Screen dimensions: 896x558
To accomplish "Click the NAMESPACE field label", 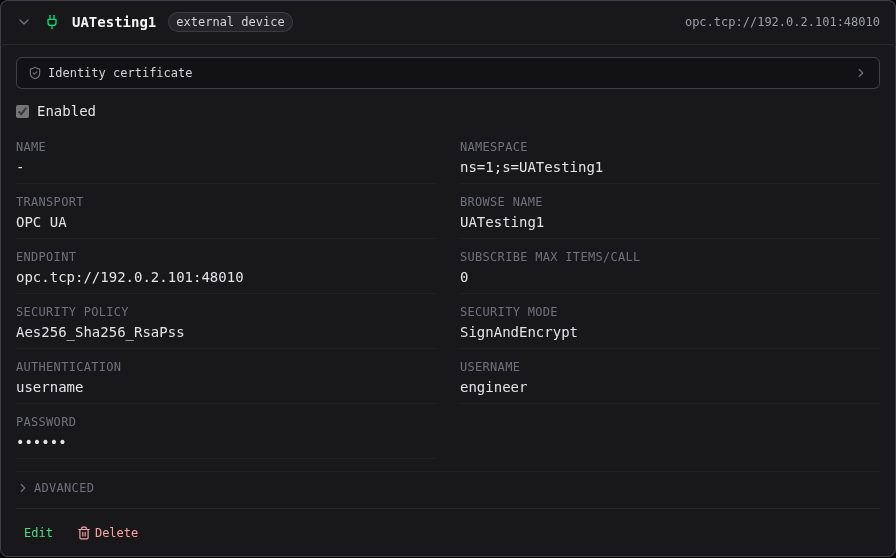I will pos(494,147).
